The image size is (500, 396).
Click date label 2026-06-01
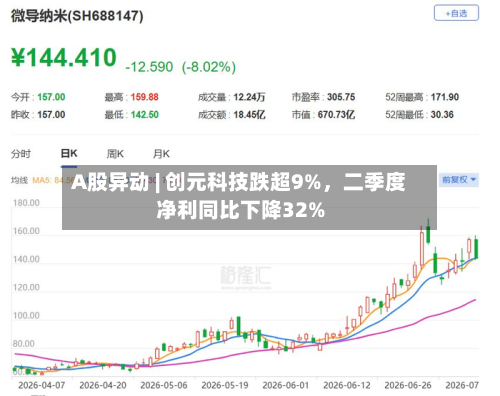click(286, 385)
